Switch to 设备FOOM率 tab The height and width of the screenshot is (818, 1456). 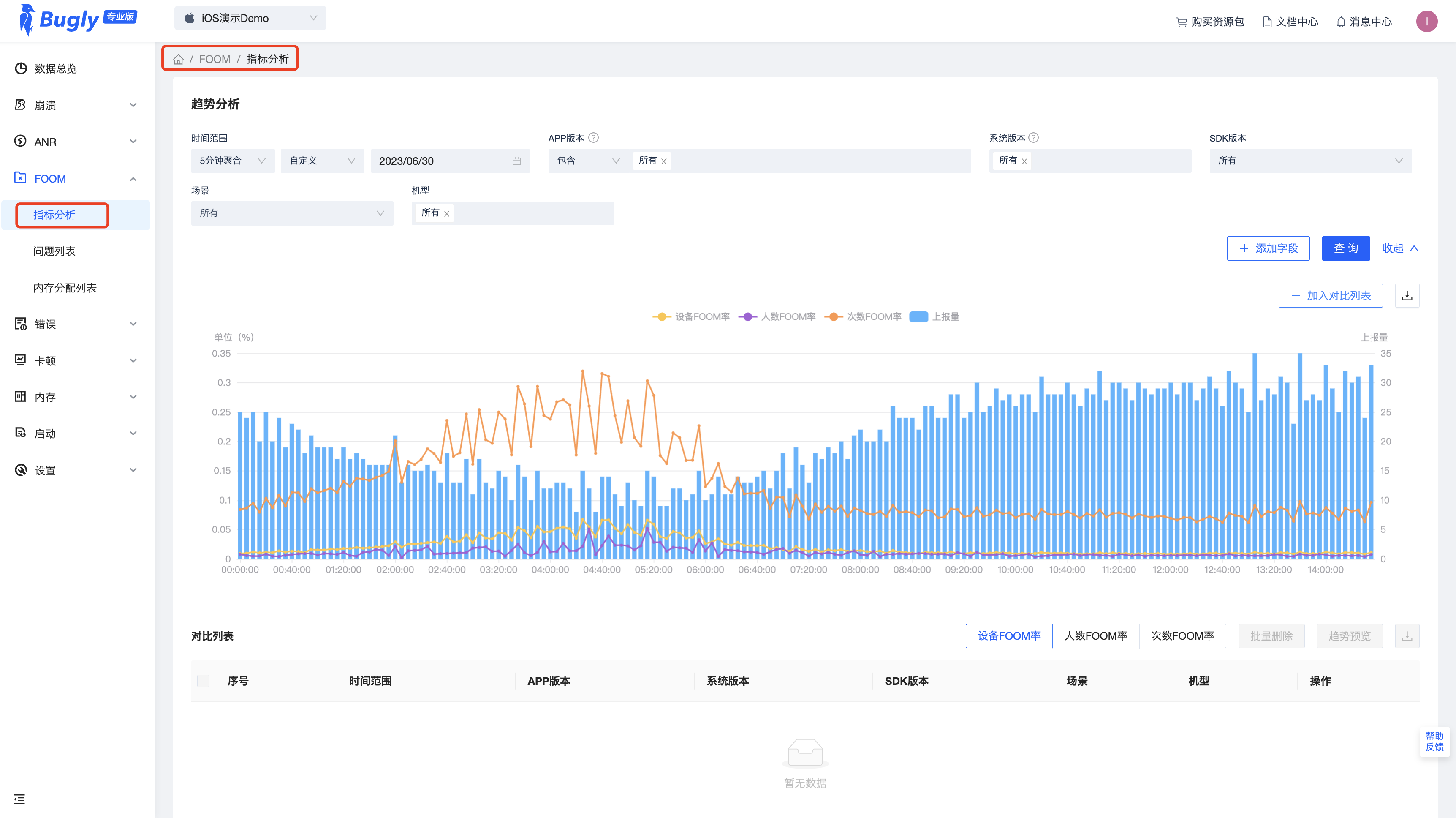click(x=1009, y=636)
